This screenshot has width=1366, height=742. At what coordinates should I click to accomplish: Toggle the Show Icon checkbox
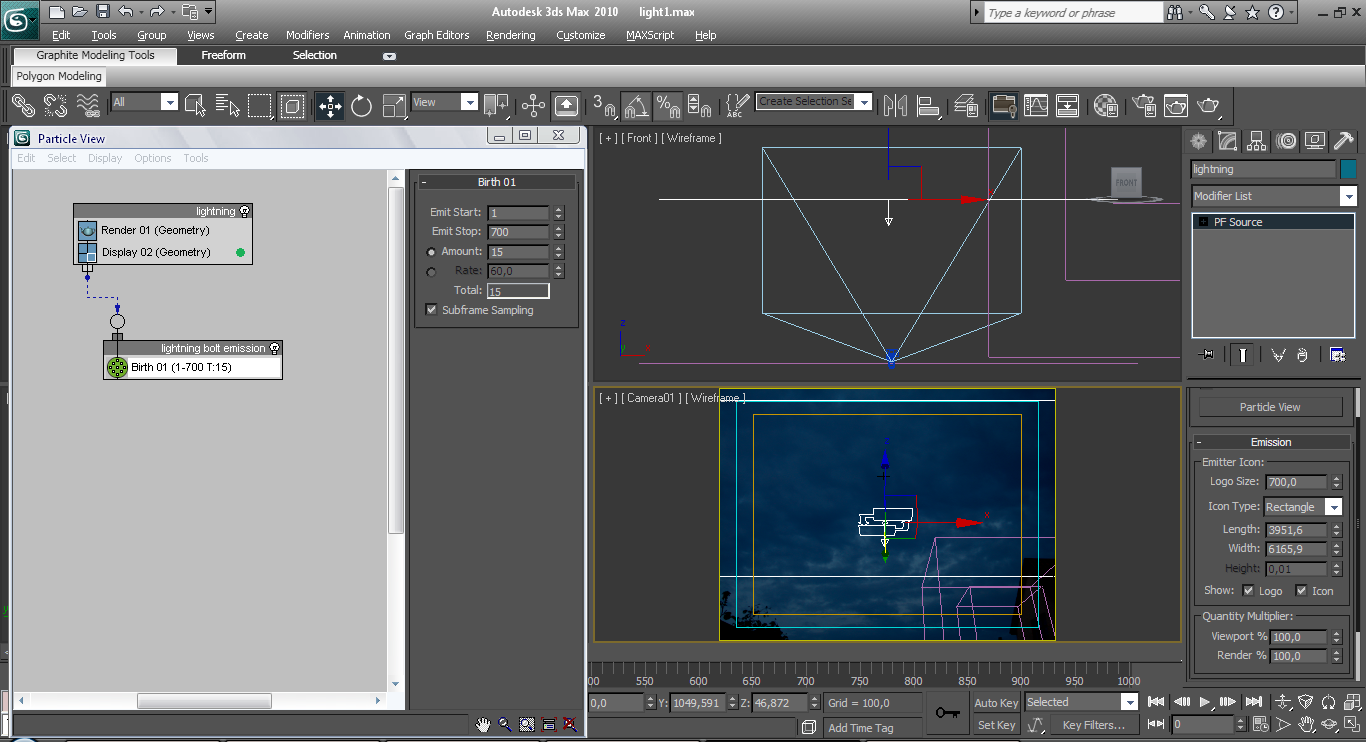pos(1301,591)
